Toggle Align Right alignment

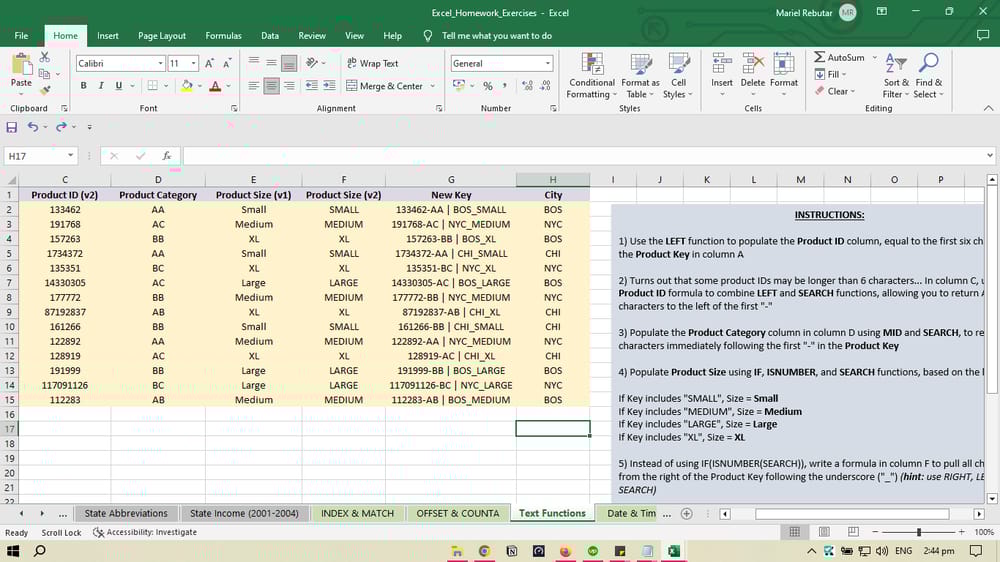(x=289, y=85)
